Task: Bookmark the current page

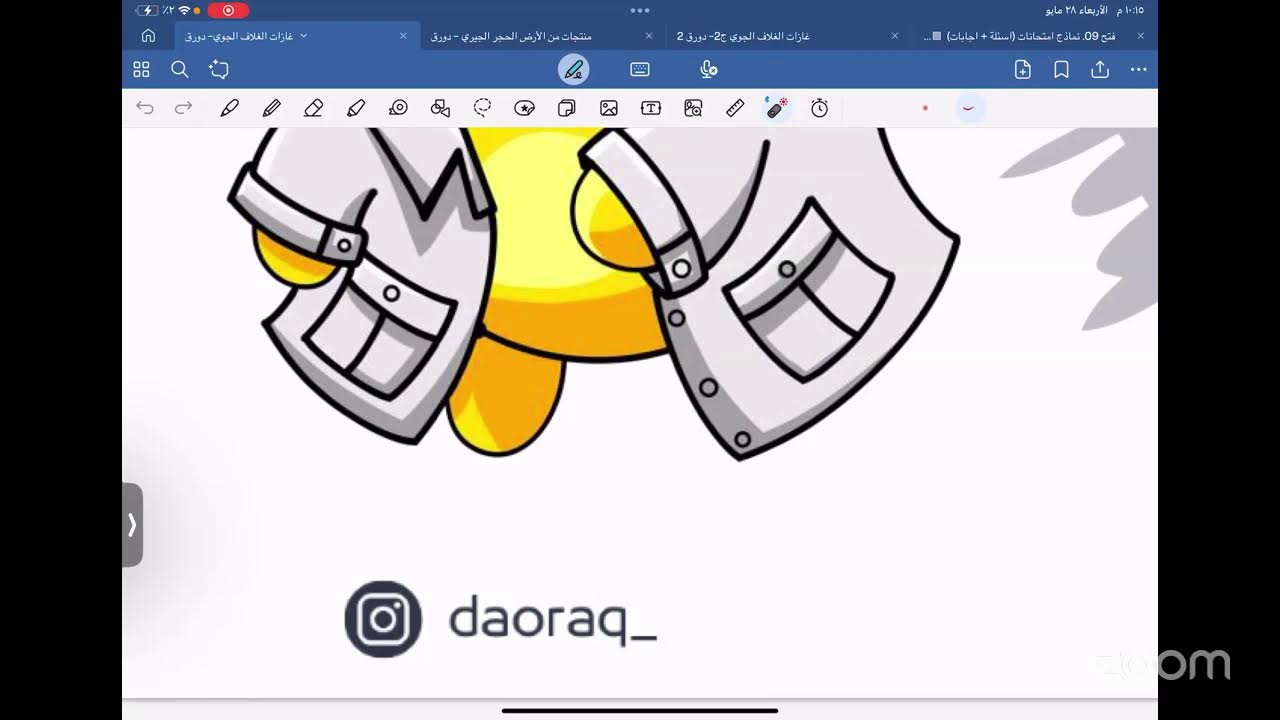Action: point(1061,69)
